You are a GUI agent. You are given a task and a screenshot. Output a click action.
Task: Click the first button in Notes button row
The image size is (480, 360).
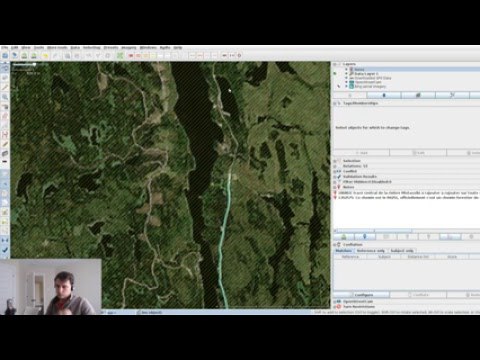click(344, 237)
